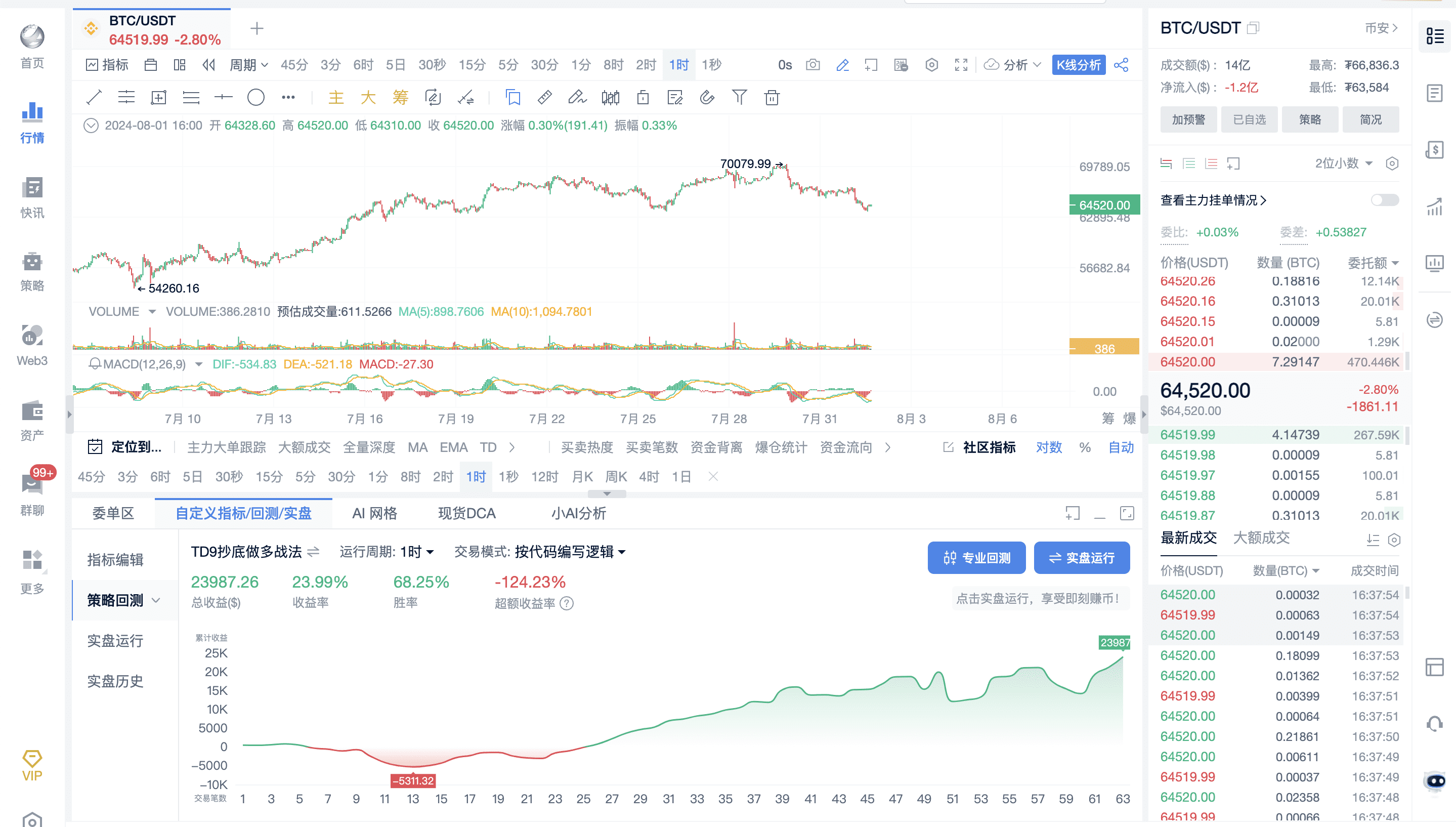Select sell-only red order book view
This screenshot has height=827, width=1456.
point(1211,163)
